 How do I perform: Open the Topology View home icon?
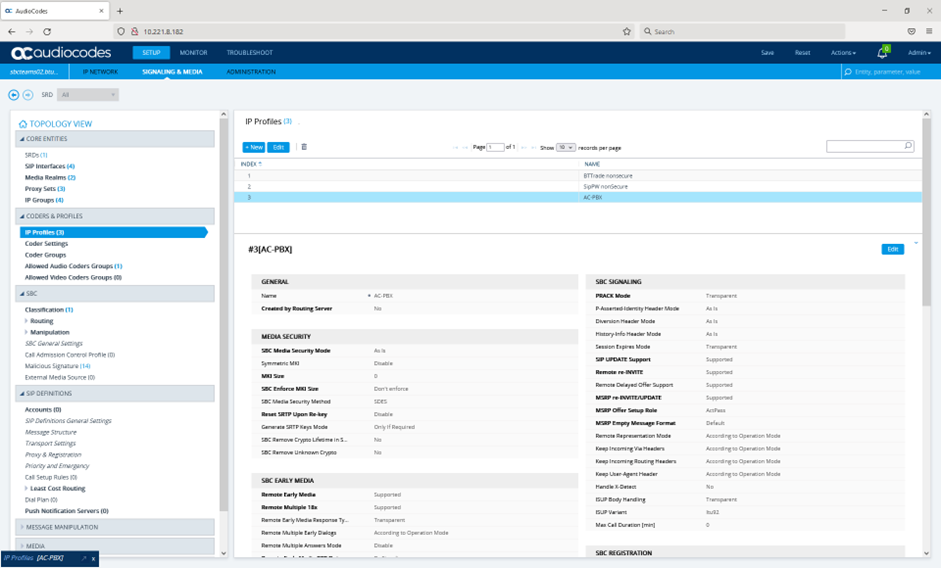coord(23,124)
